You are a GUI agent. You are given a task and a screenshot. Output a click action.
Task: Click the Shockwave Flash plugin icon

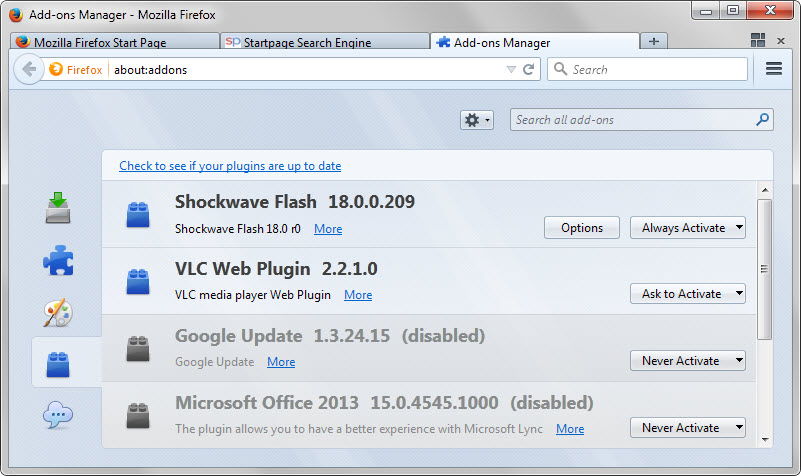click(138, 214)
